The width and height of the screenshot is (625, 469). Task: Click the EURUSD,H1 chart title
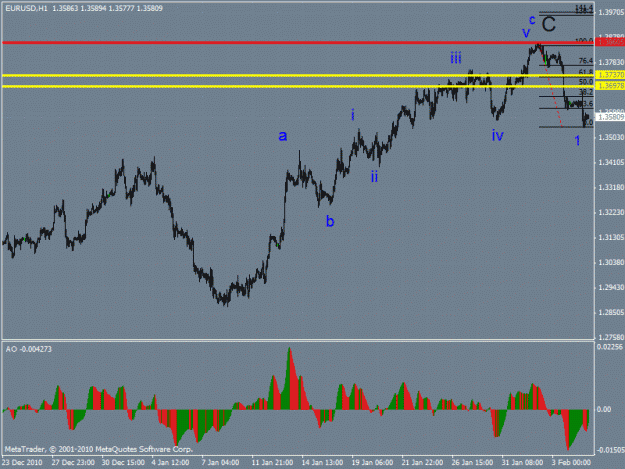point(26,8)
